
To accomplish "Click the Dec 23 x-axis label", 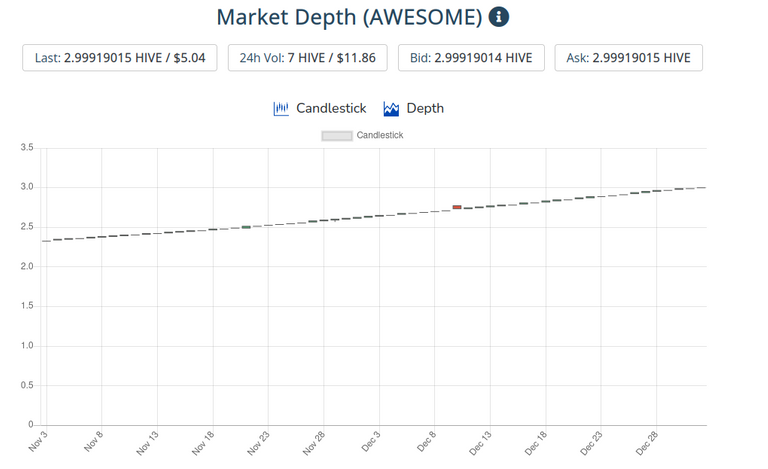I will (x=591, y=443).
